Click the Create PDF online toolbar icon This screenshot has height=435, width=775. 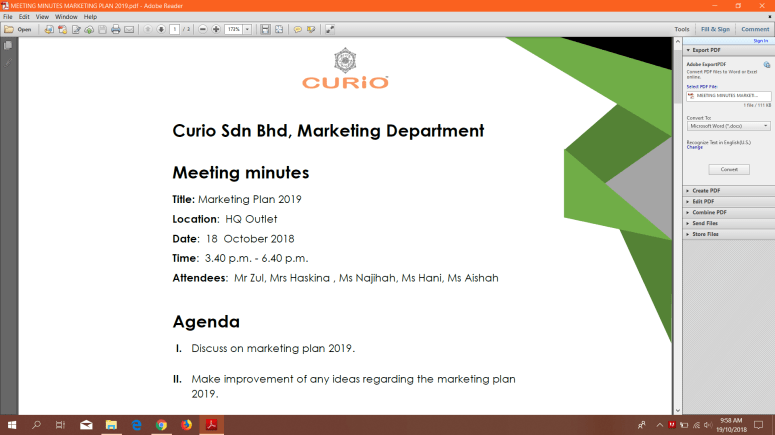(x=62, y=30)
